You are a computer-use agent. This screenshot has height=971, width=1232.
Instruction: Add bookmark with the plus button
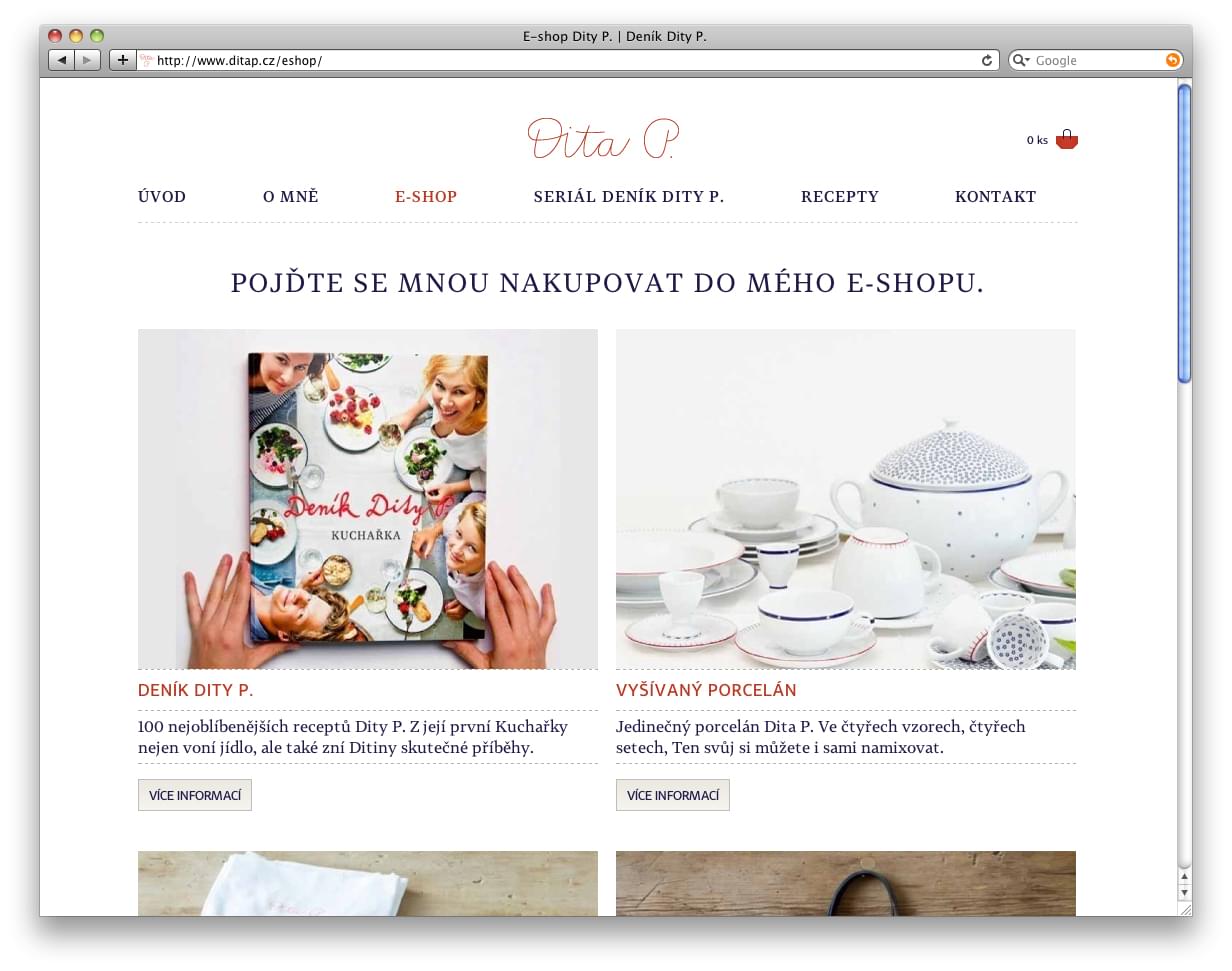point(122,60)
